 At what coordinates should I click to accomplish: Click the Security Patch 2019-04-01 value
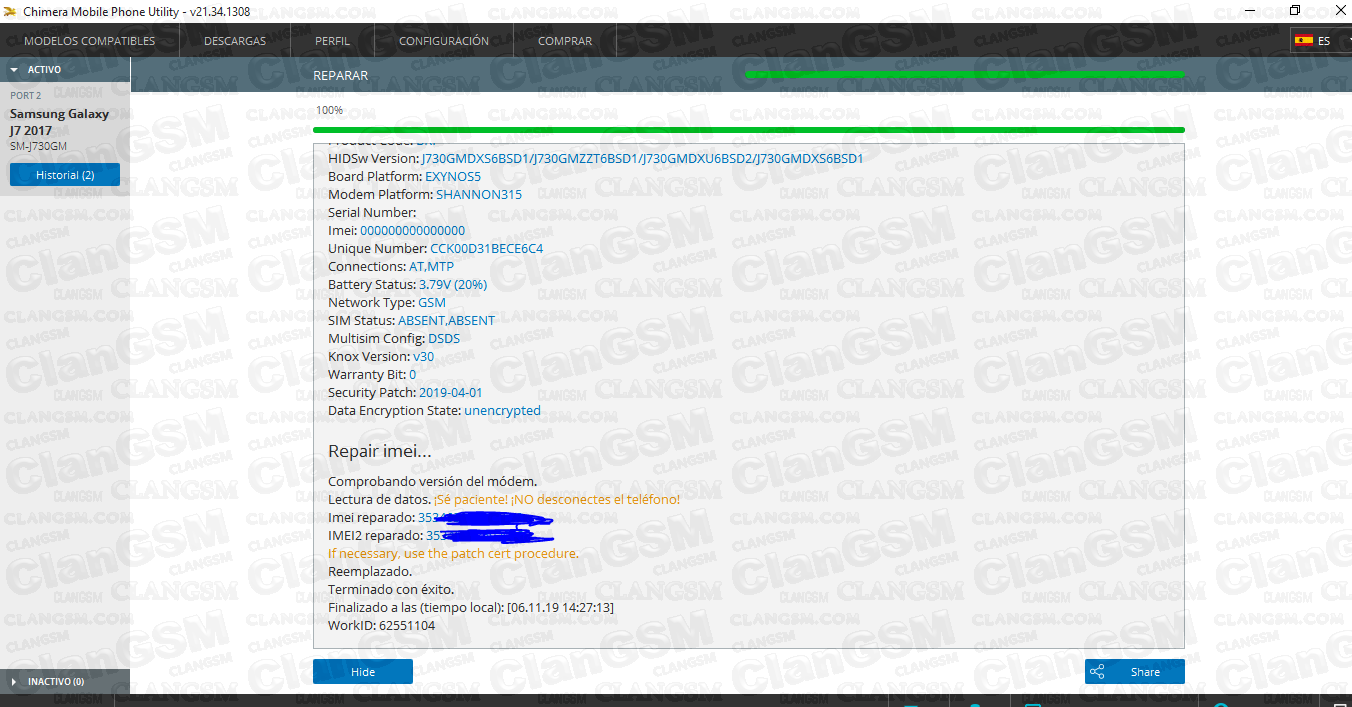pos(451,393)
